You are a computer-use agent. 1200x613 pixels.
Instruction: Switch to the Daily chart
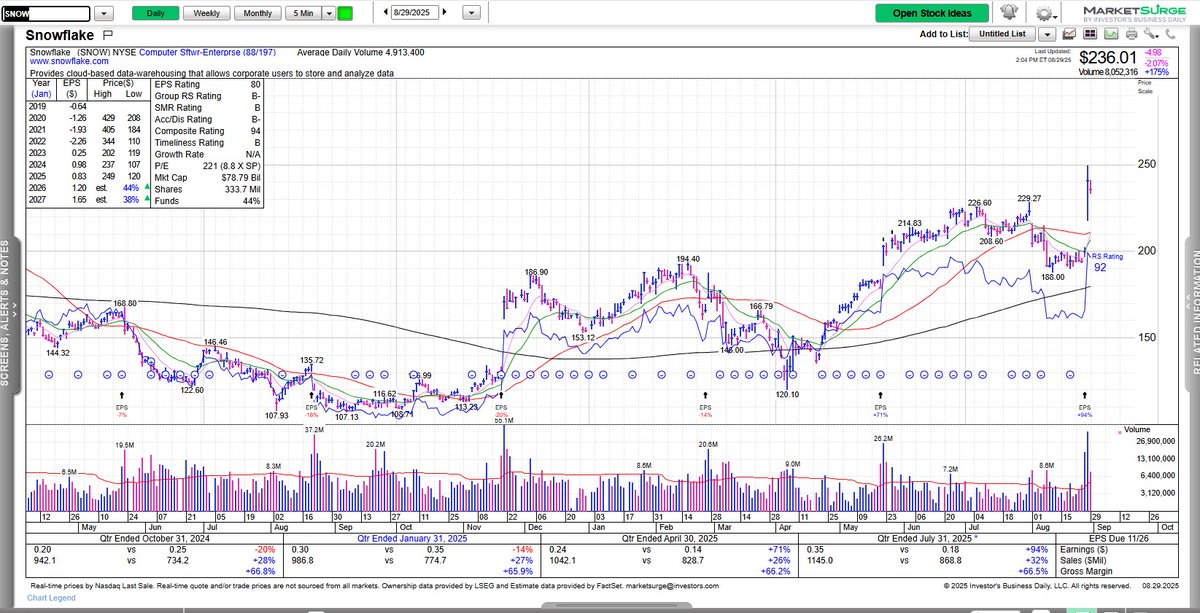[155, 14]
